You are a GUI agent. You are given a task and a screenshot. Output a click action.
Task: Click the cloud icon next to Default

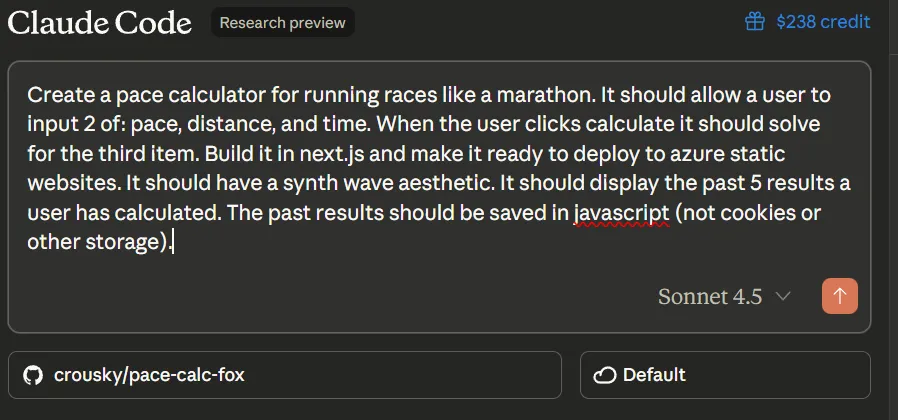coord(604,376)
